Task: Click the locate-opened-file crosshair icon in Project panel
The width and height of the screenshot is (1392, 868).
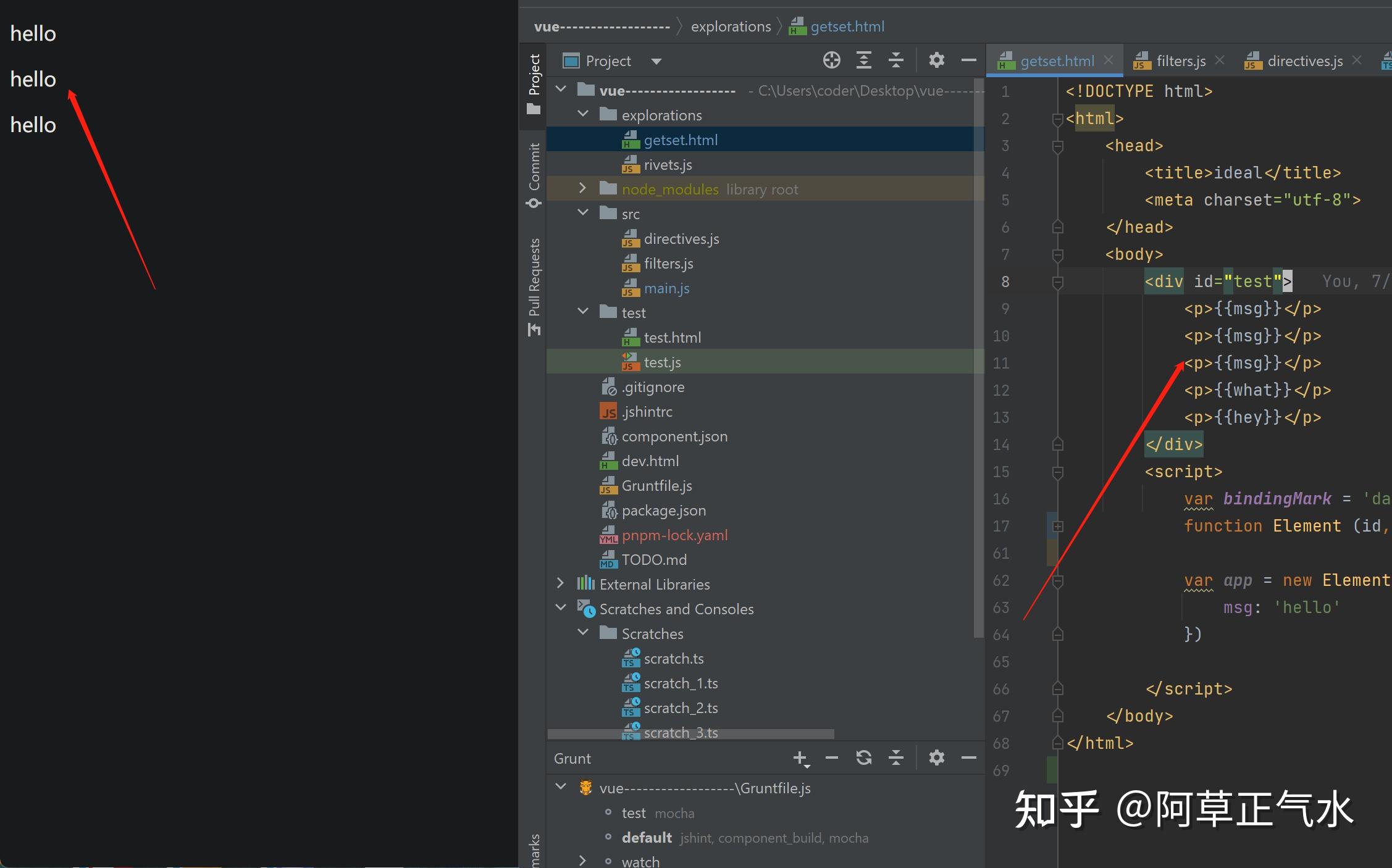Action: [x=831, y=61]
